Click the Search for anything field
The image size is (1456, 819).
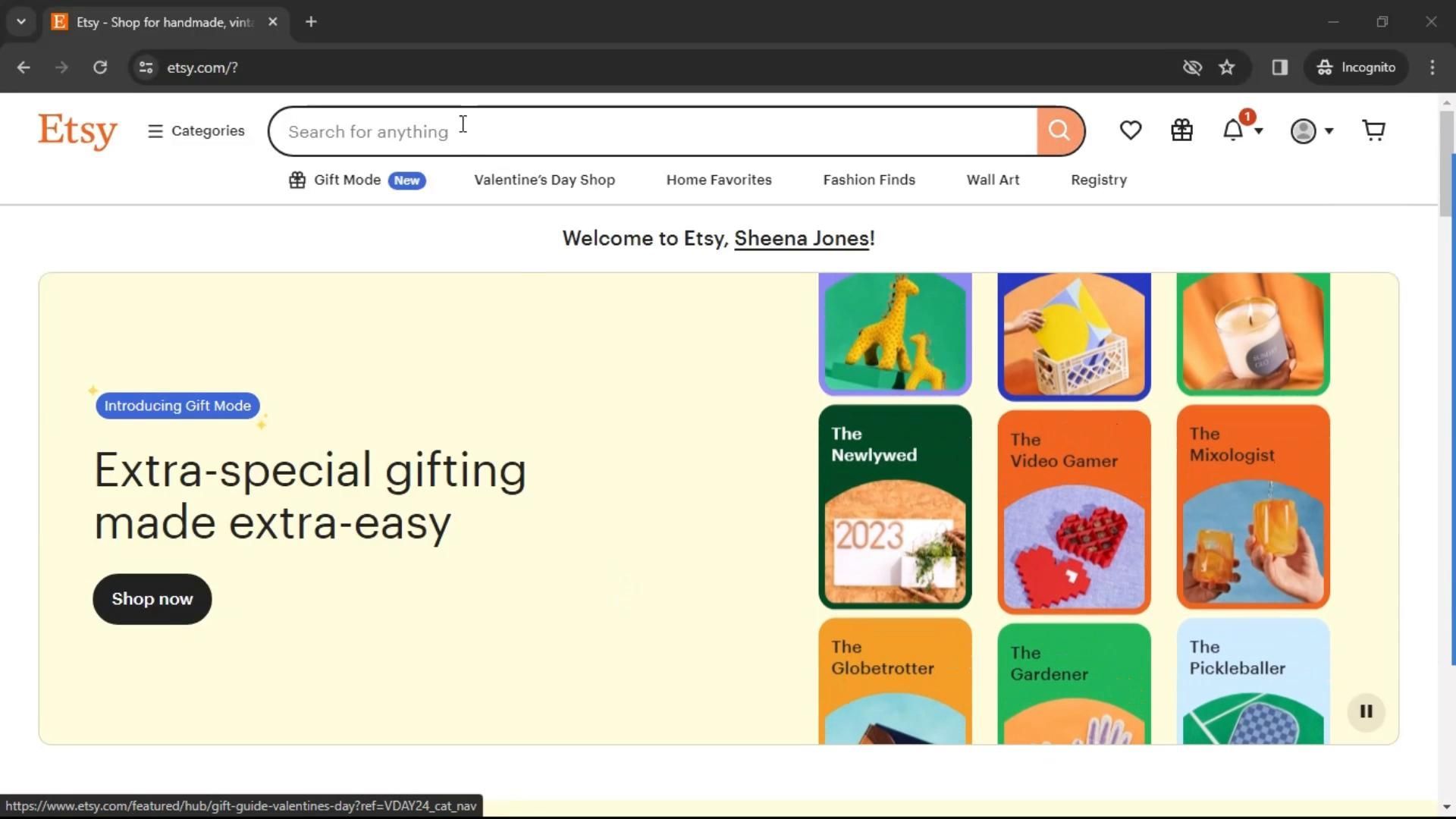[652, 131]
